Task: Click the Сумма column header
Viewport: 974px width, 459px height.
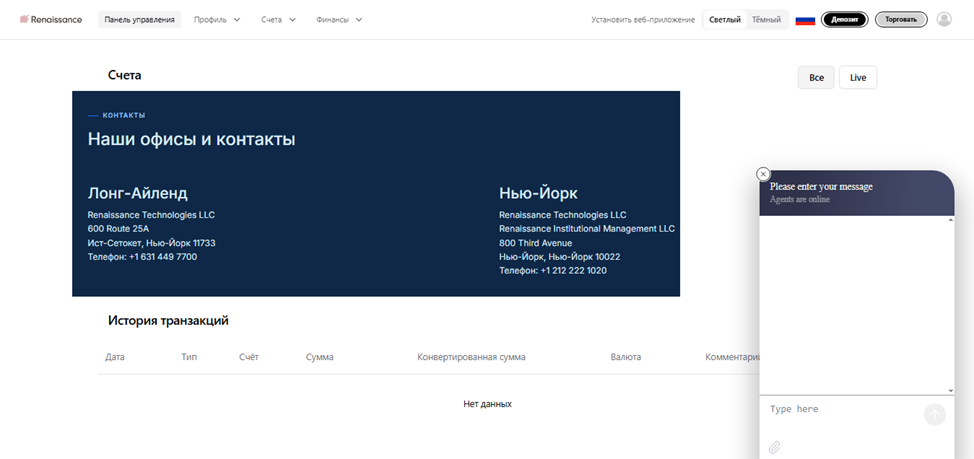Action: coord(319,357)
